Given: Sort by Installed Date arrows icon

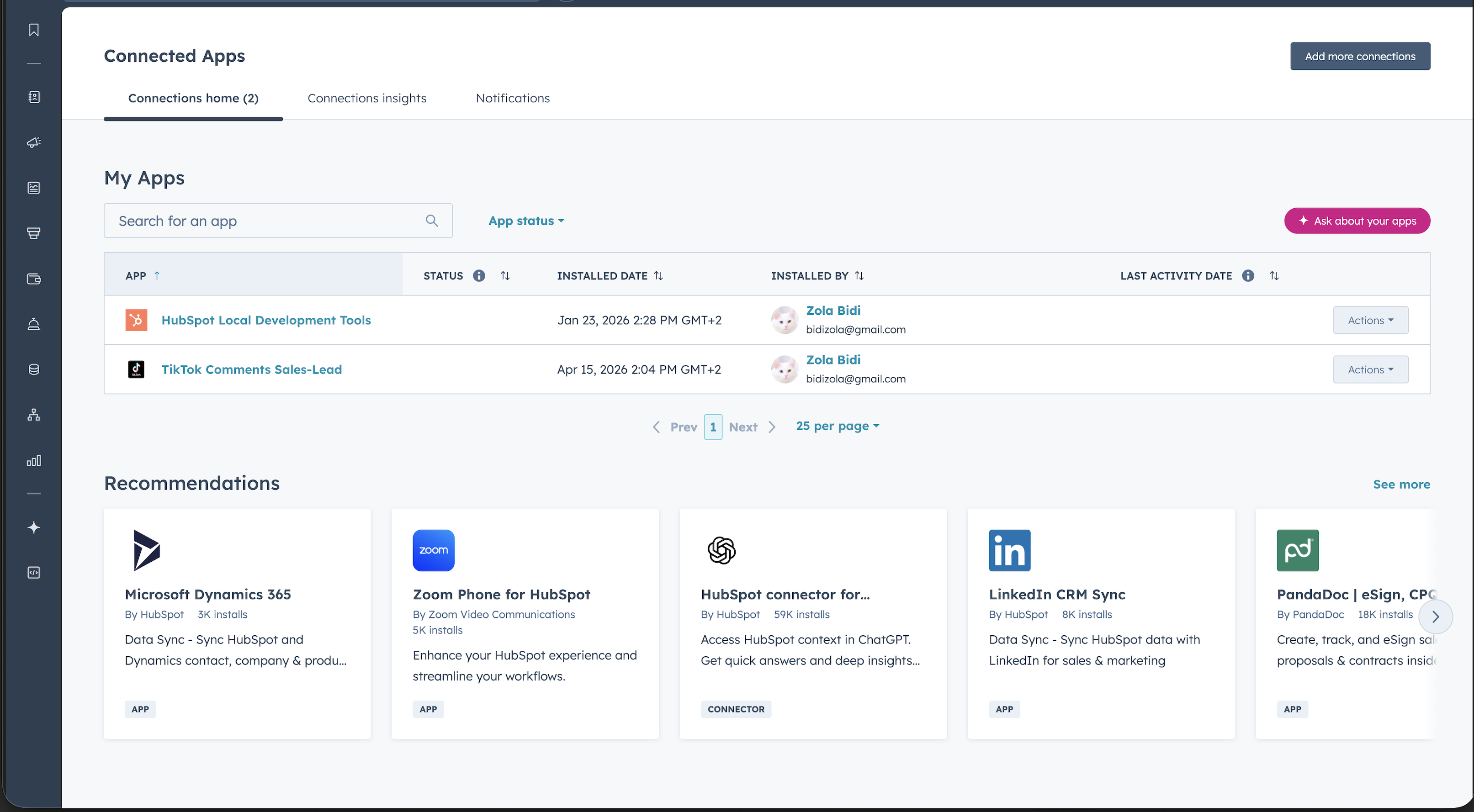Looking at the screenshot, I should (658, 276).
